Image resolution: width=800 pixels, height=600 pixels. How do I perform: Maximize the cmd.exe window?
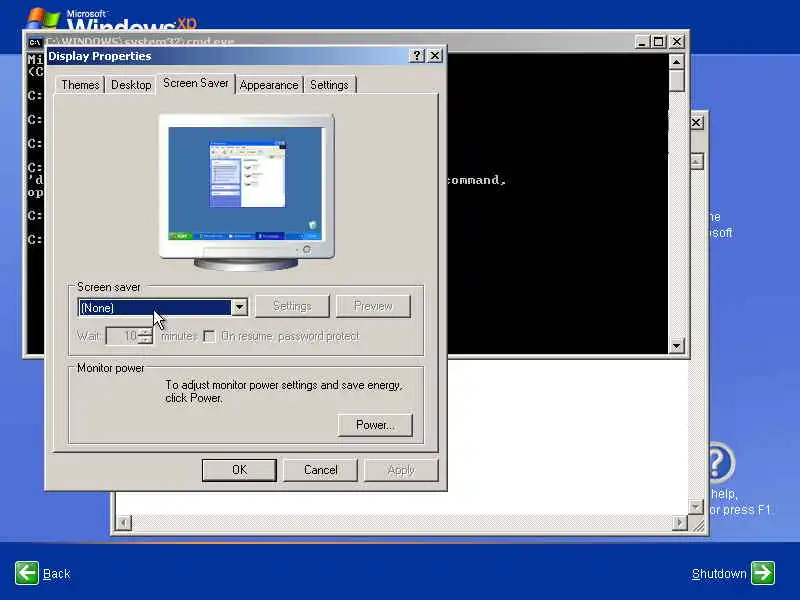659,42
